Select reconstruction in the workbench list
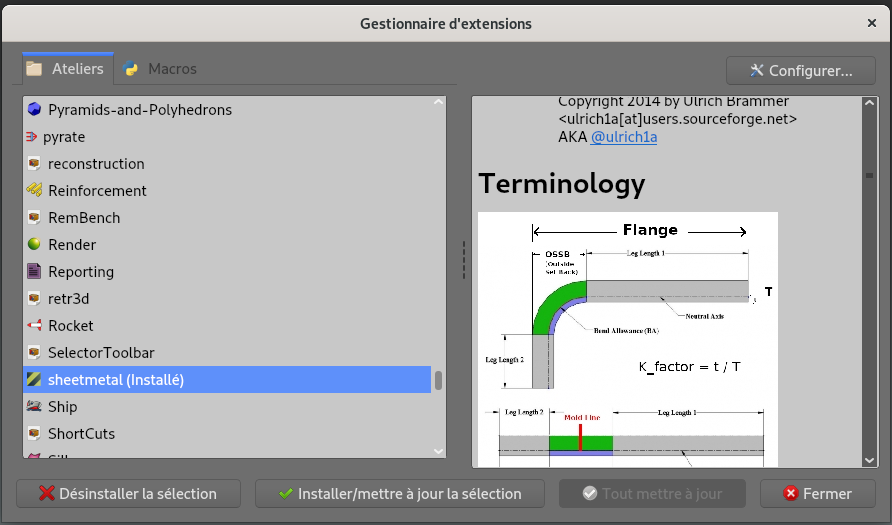The image size is (892, 525). click(96, 164)
